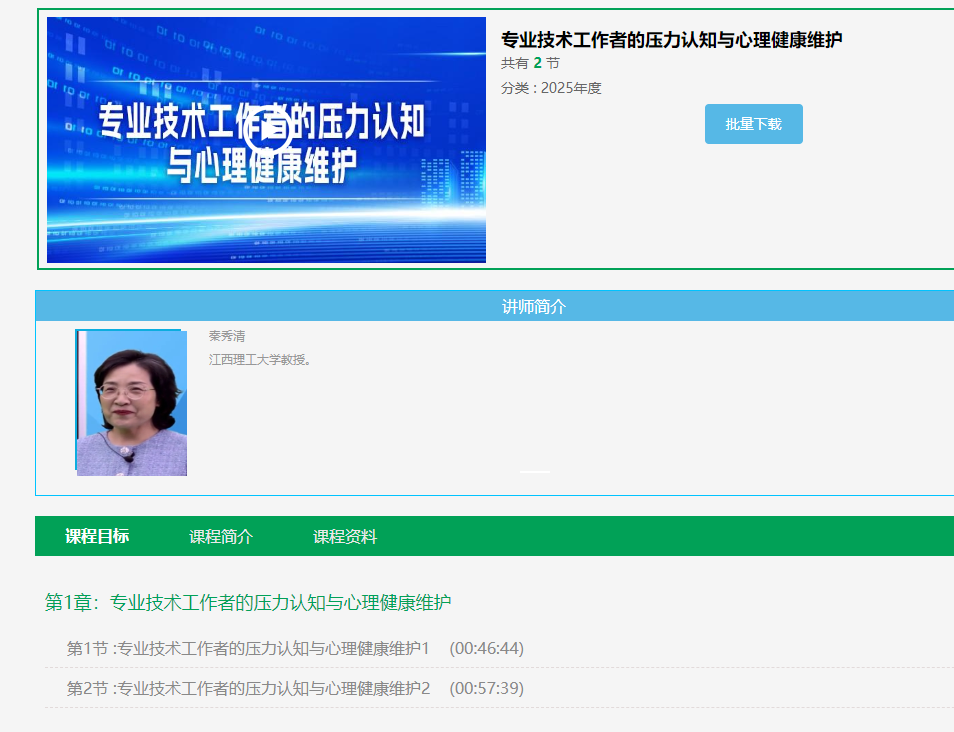Click the instructor name 秦秀清
954x732 pixels.
click(227, 336)
